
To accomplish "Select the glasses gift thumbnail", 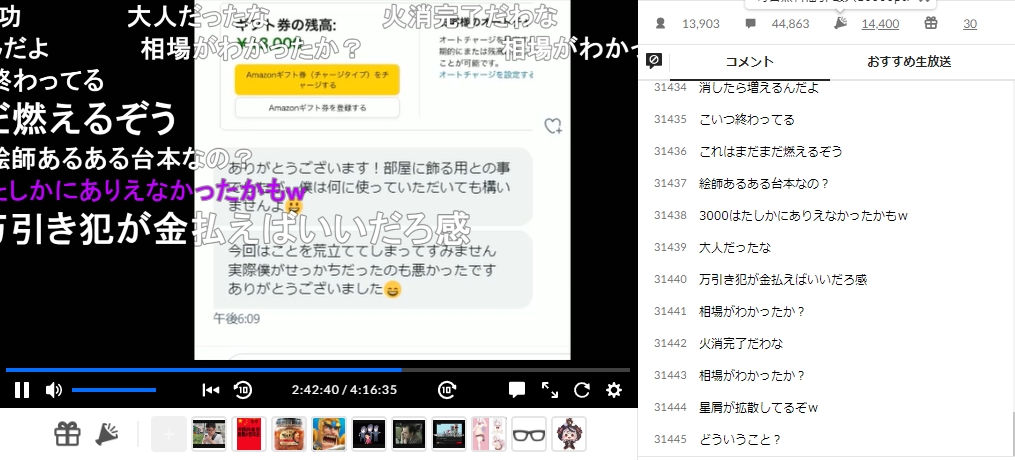I will point(529,434).
